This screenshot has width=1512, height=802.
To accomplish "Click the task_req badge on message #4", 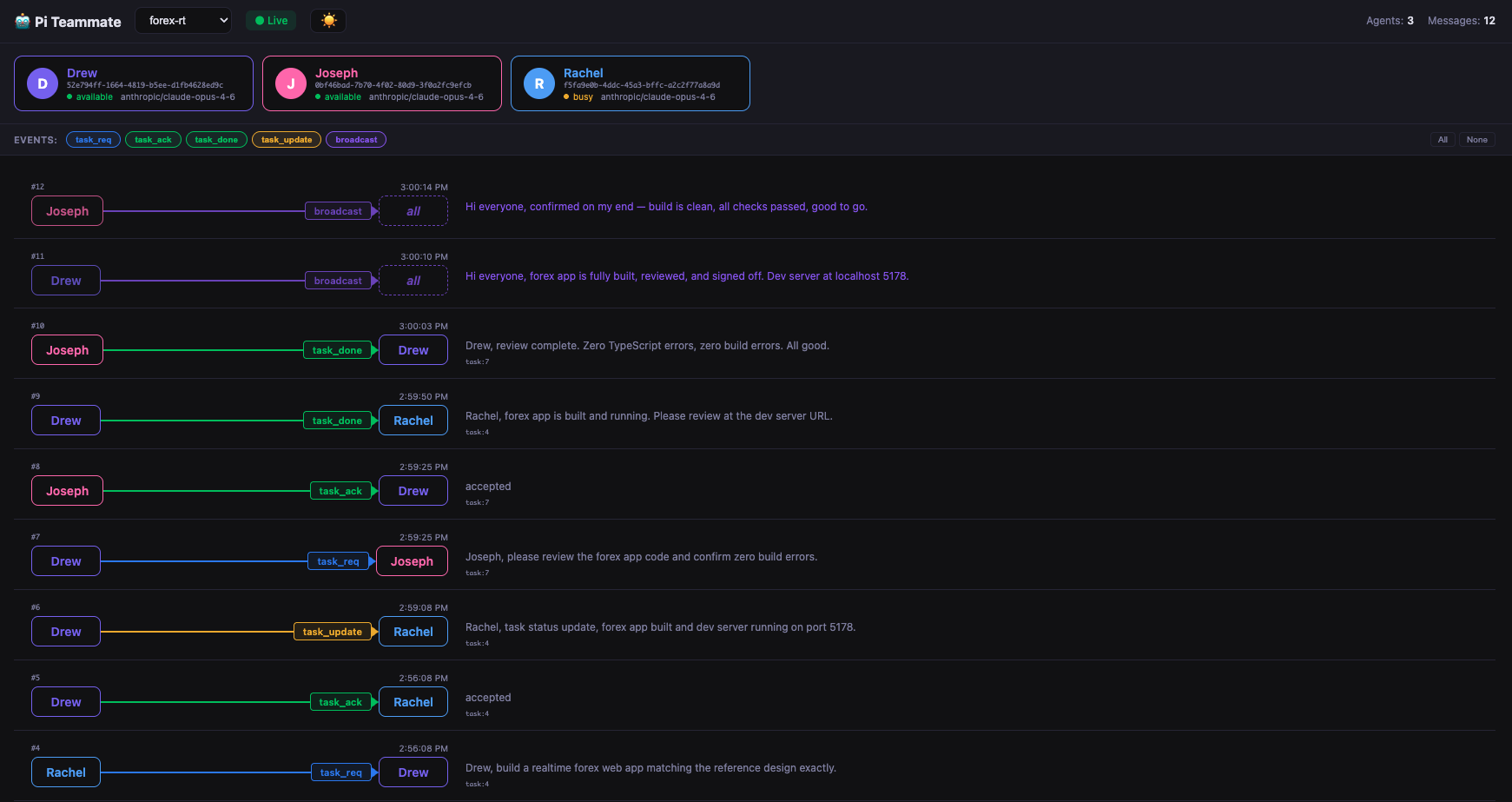I will (341, 772).
